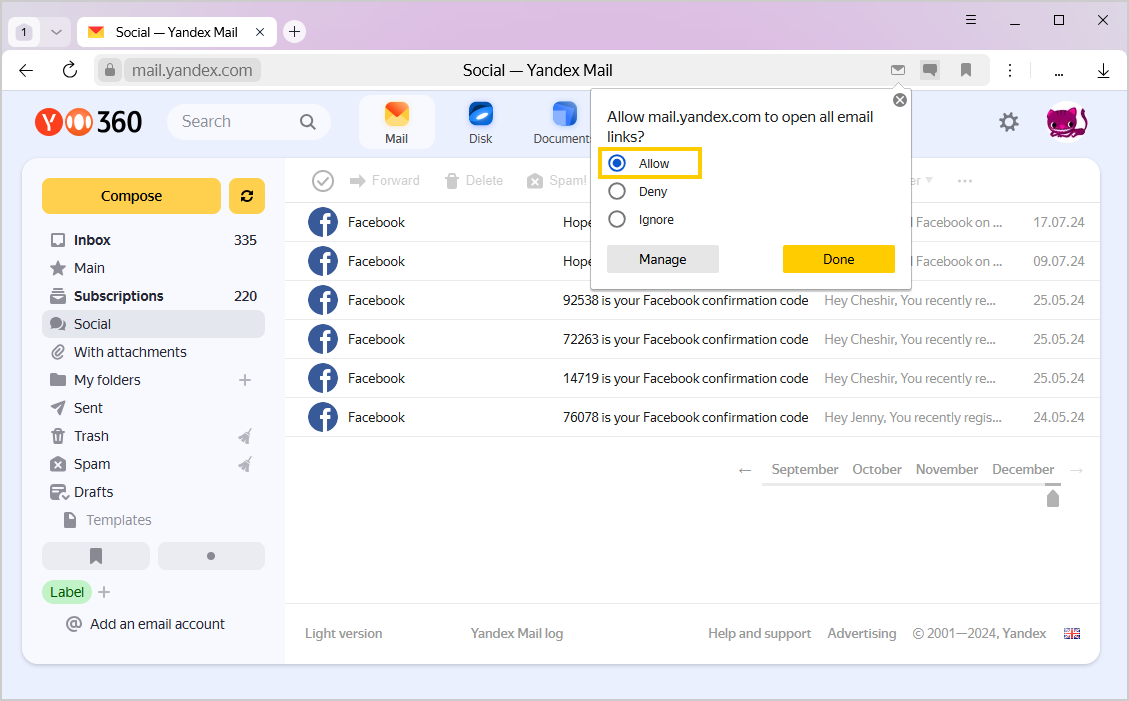Select the Allow radio option
Viewport: 1129px width, 701px height.
(617, 163)
